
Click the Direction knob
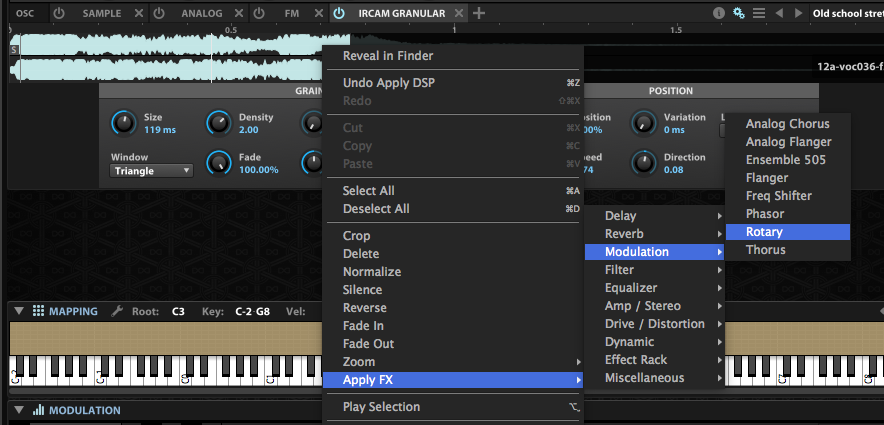point(644,163)
